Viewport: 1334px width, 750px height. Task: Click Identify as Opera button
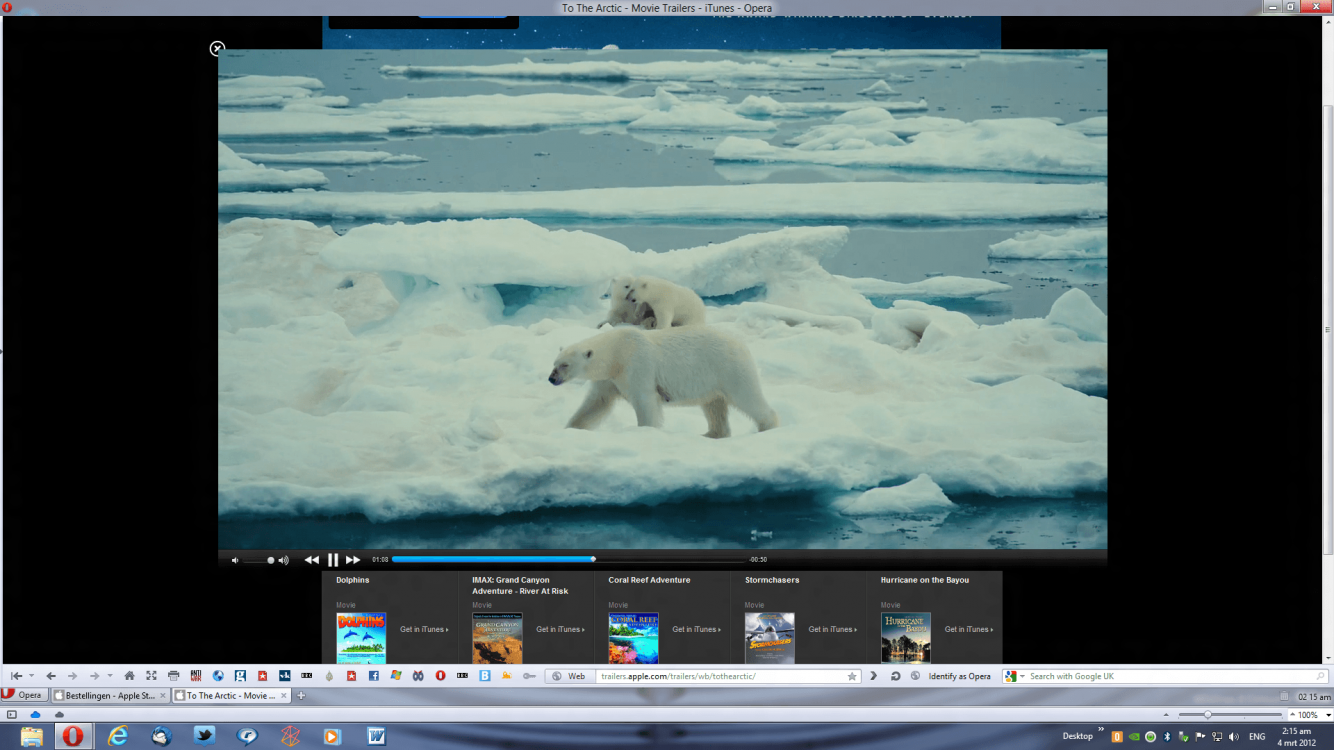tap(952, 676)
